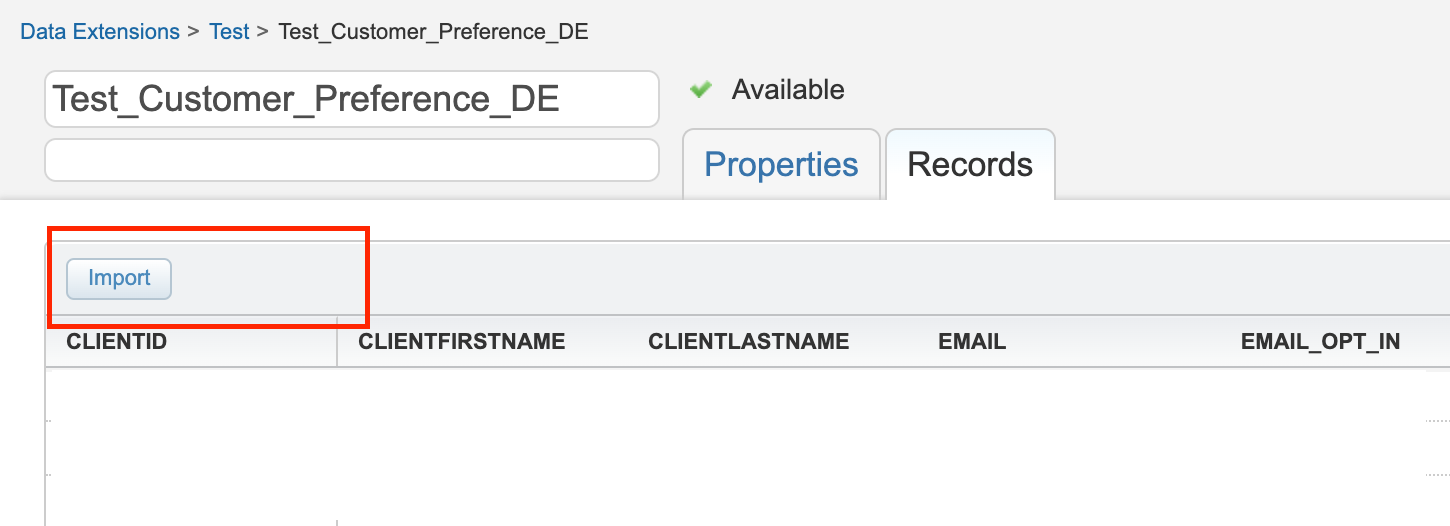Screen dimensions: 1450x526
Task: Click the CLIENTFIRSTNAME column header
Action: (x=461, y=342)
